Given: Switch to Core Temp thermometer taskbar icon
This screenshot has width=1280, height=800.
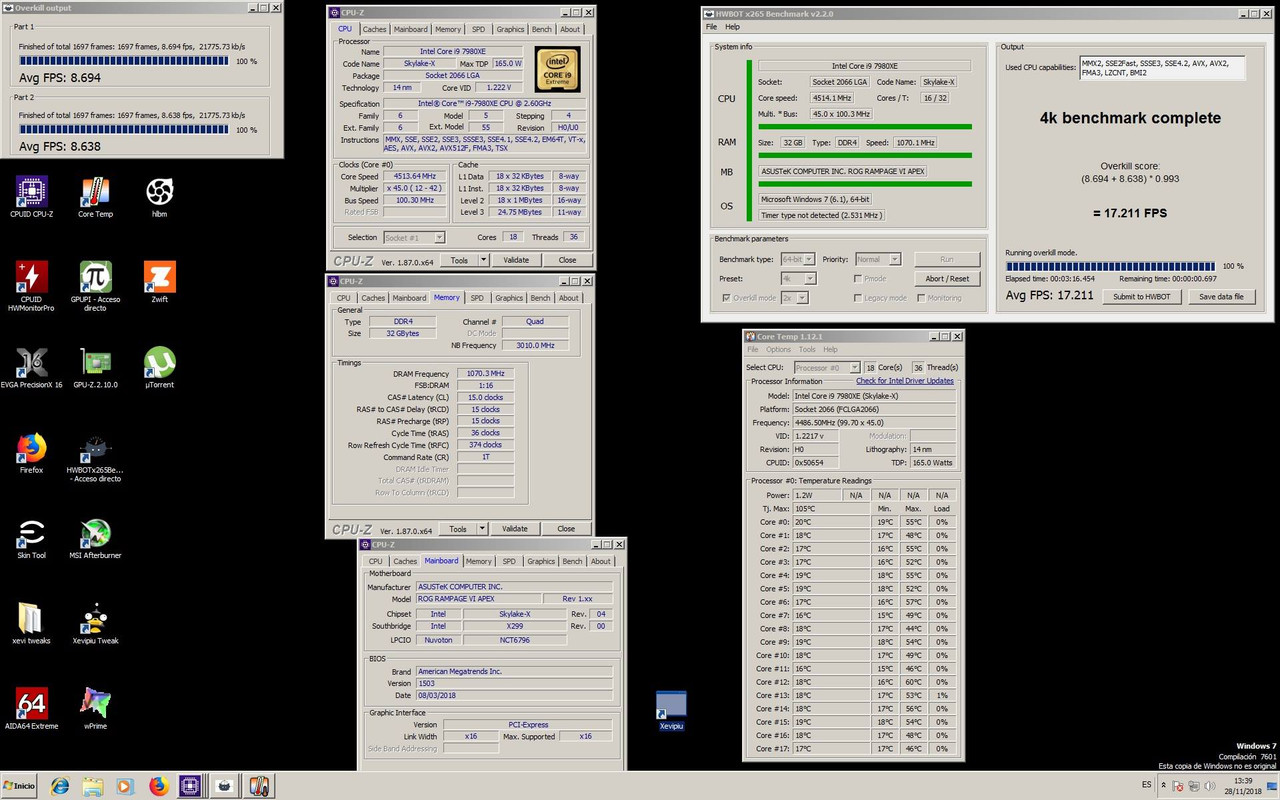Looking at the screenshot, I should 259,786.
